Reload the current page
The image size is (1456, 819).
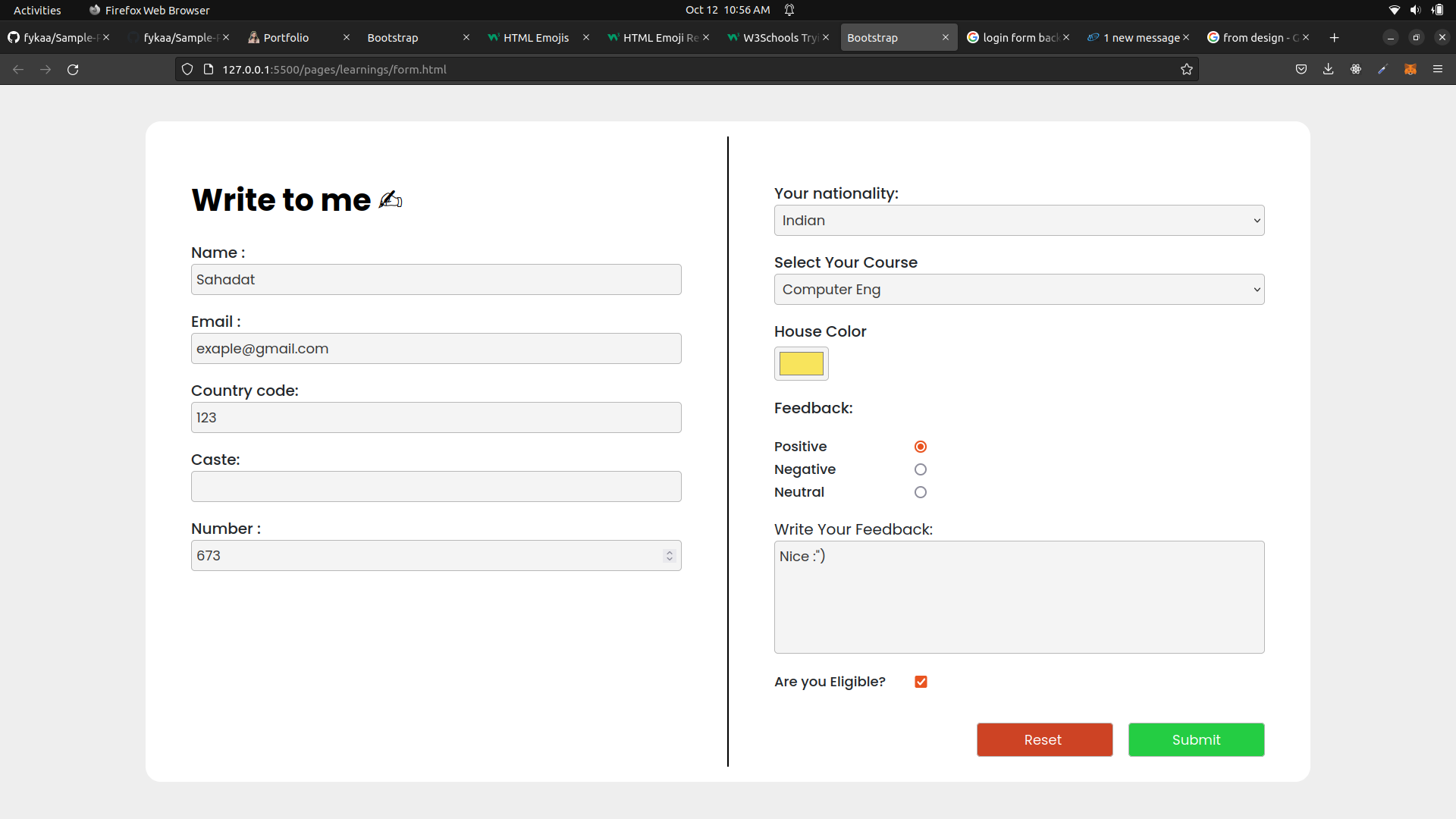pos(73,69)
